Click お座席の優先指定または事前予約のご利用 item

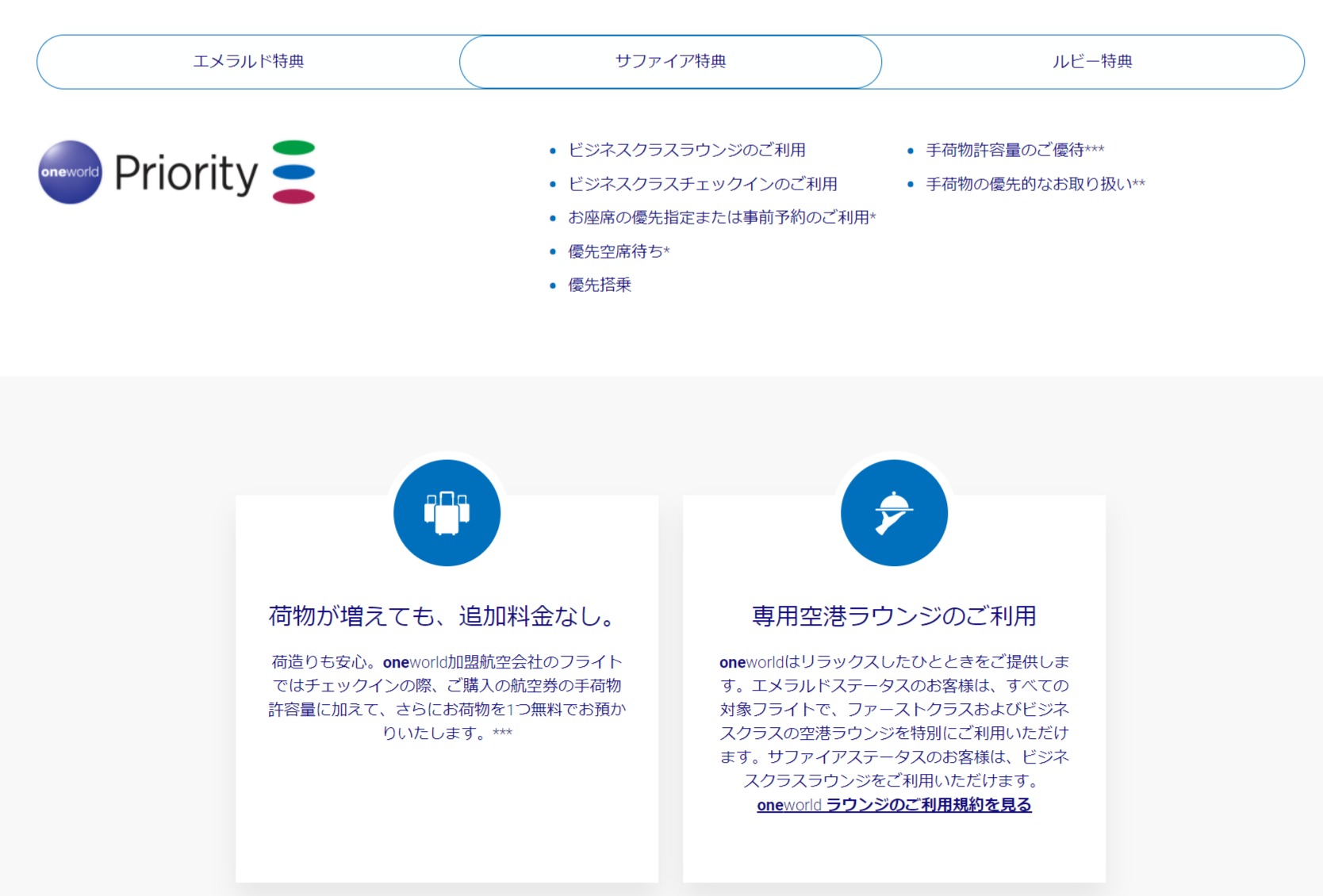[x=722, y=217]
